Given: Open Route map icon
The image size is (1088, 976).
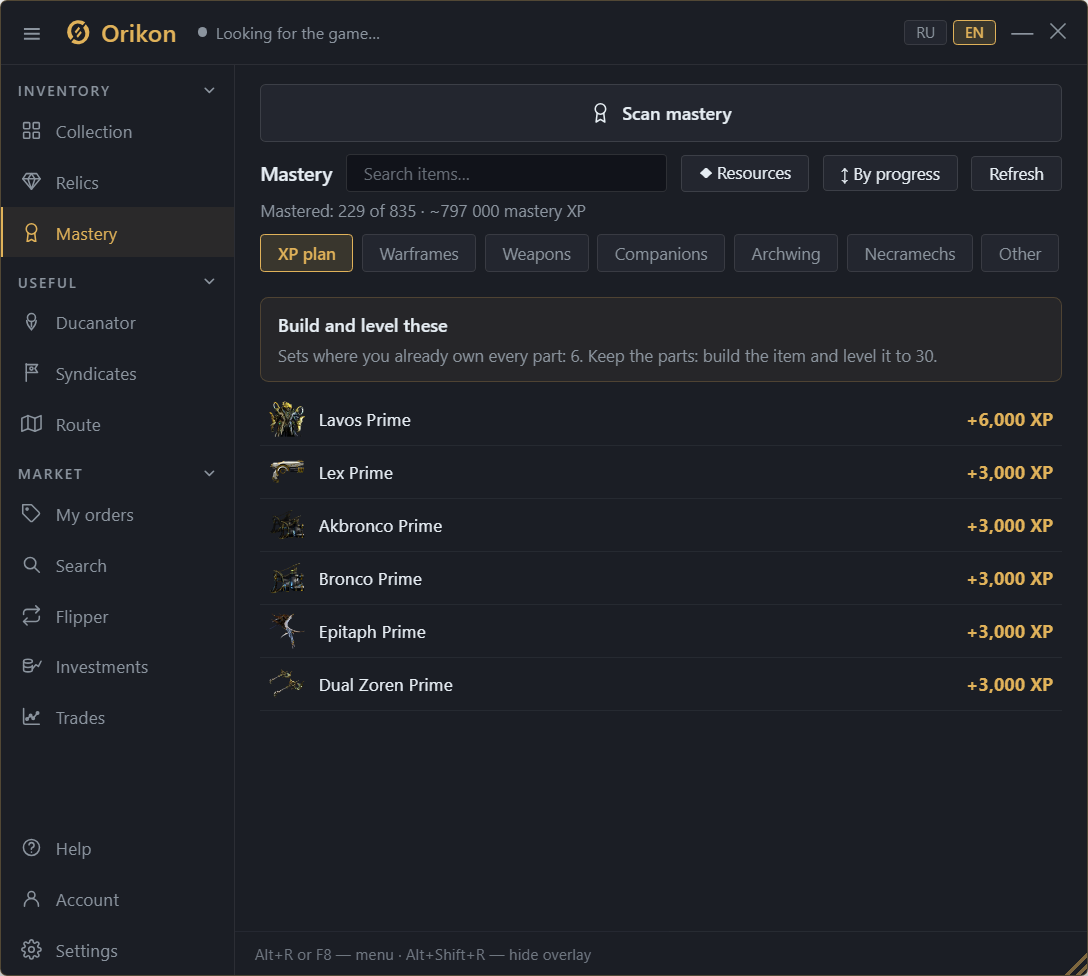Looking at the screenshot, I should 31,424.
